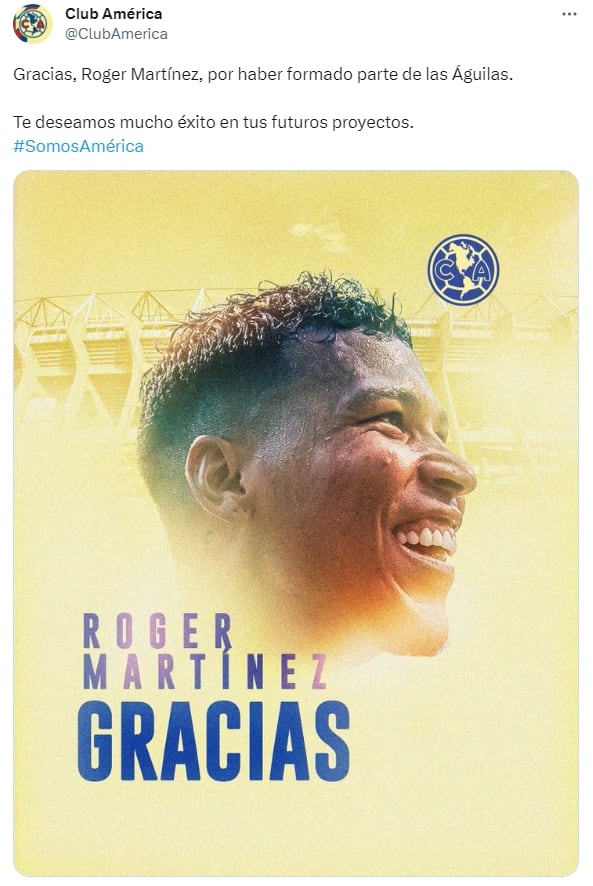Open the attached farewell poster image

tap(296, 523)
